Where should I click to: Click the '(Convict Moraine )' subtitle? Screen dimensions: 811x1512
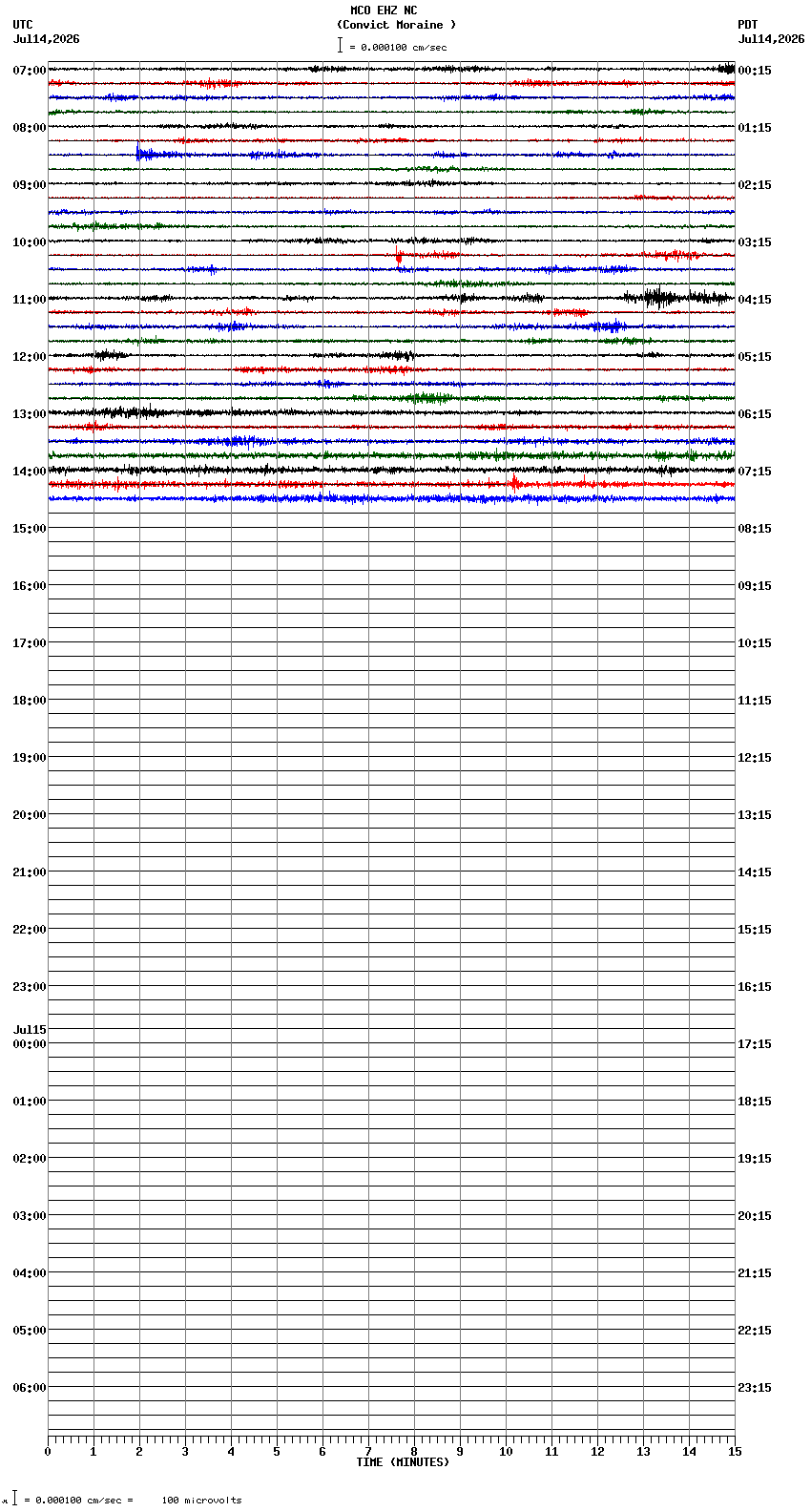396,25
